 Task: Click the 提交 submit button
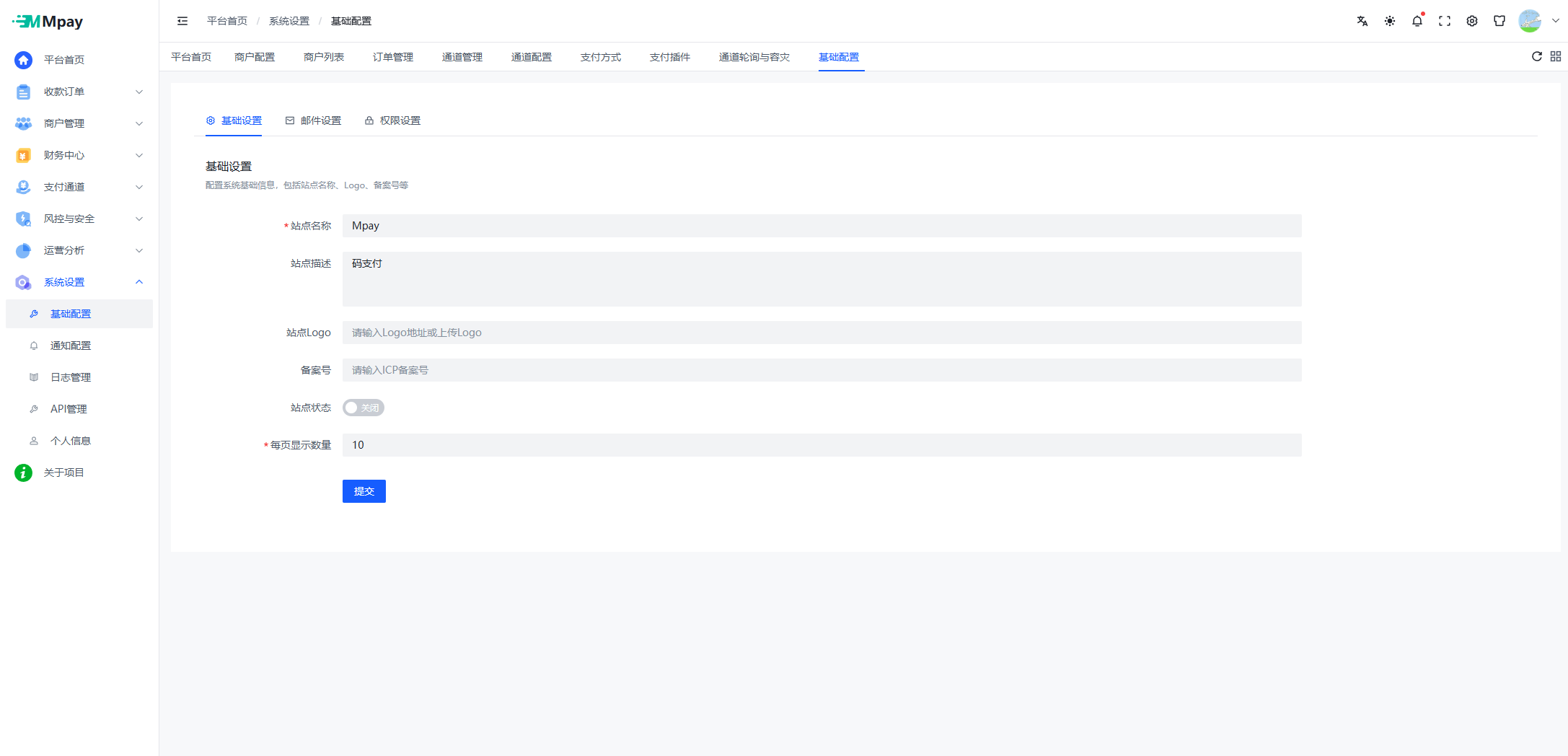[x=364, y=491]
